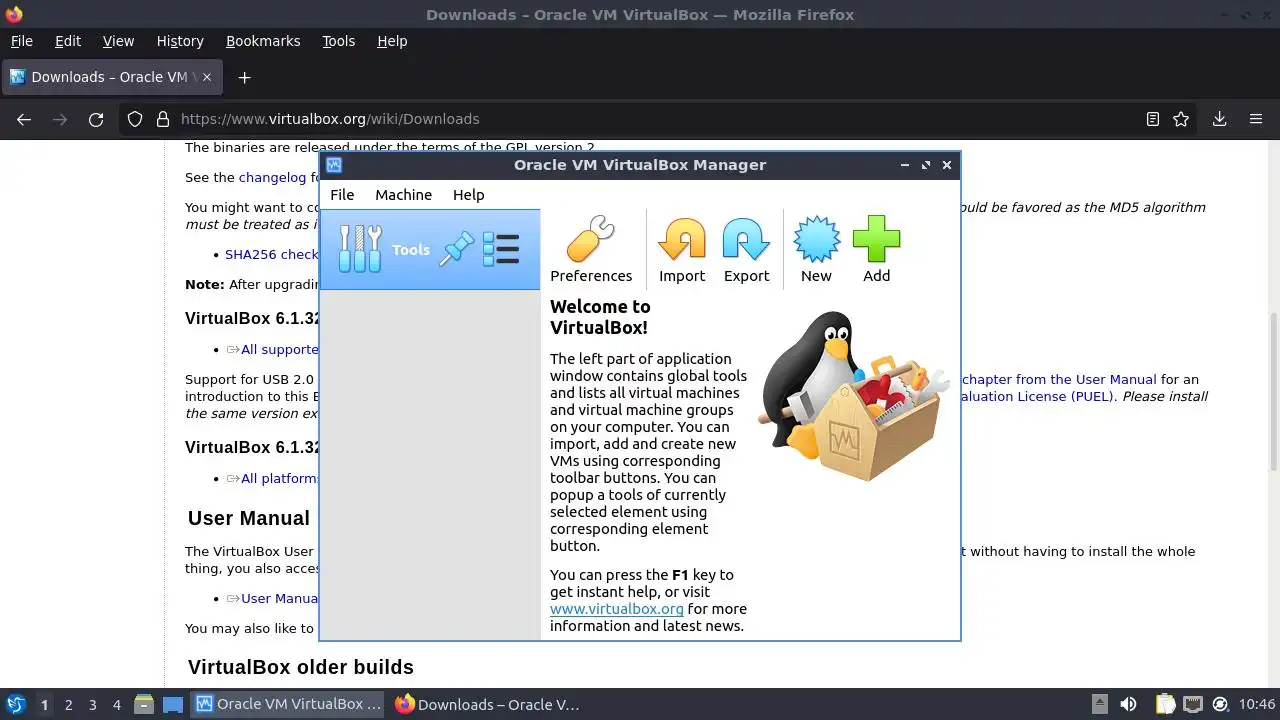This screenshot has height=720, width=1280.
Task: Switch to workspace 4
Action: click(116, 705)
